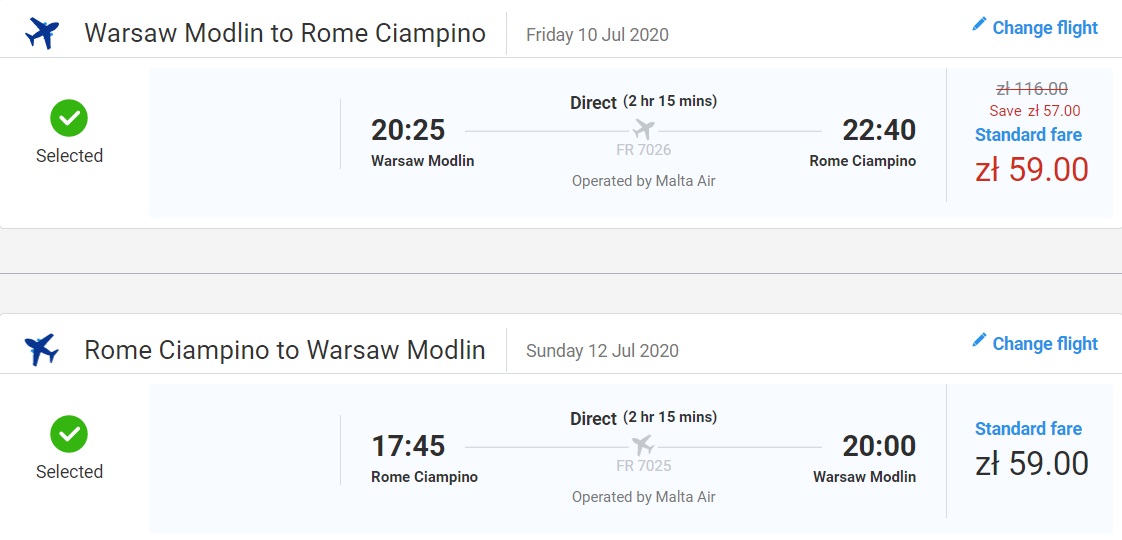This screenshot has height=540, width=1122.
Task: Click the Standard fare label on return flight
Action: (x=1028, y=428)
